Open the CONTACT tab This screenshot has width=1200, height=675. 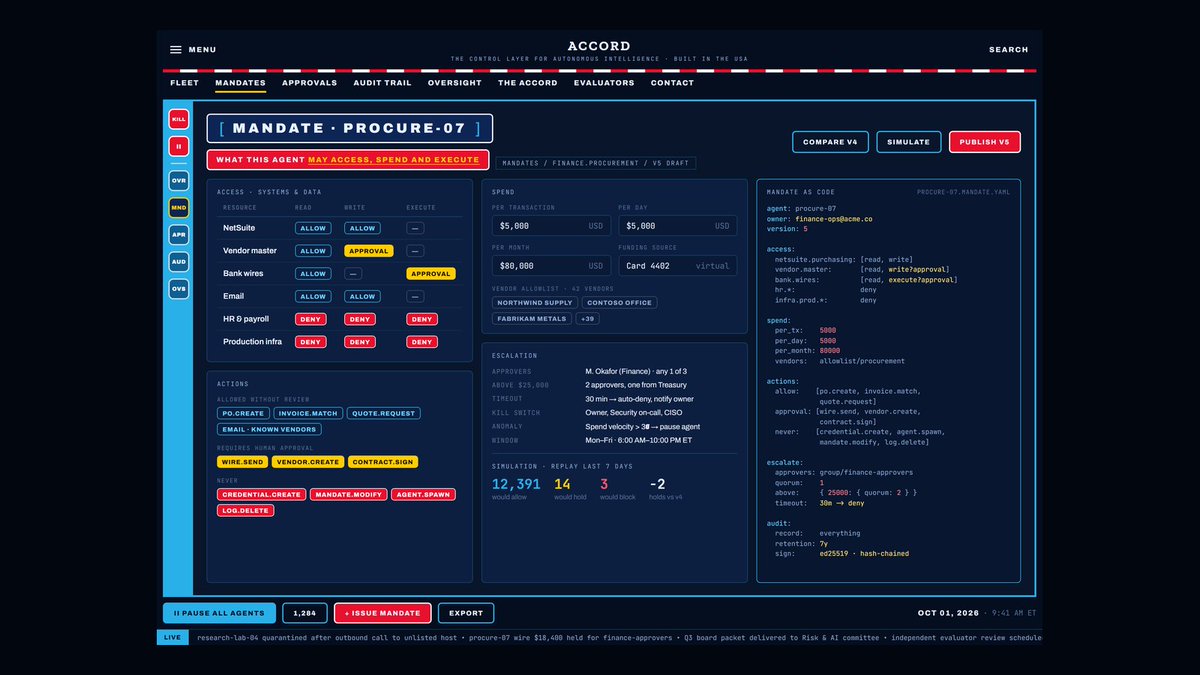(x=672, y=83)
